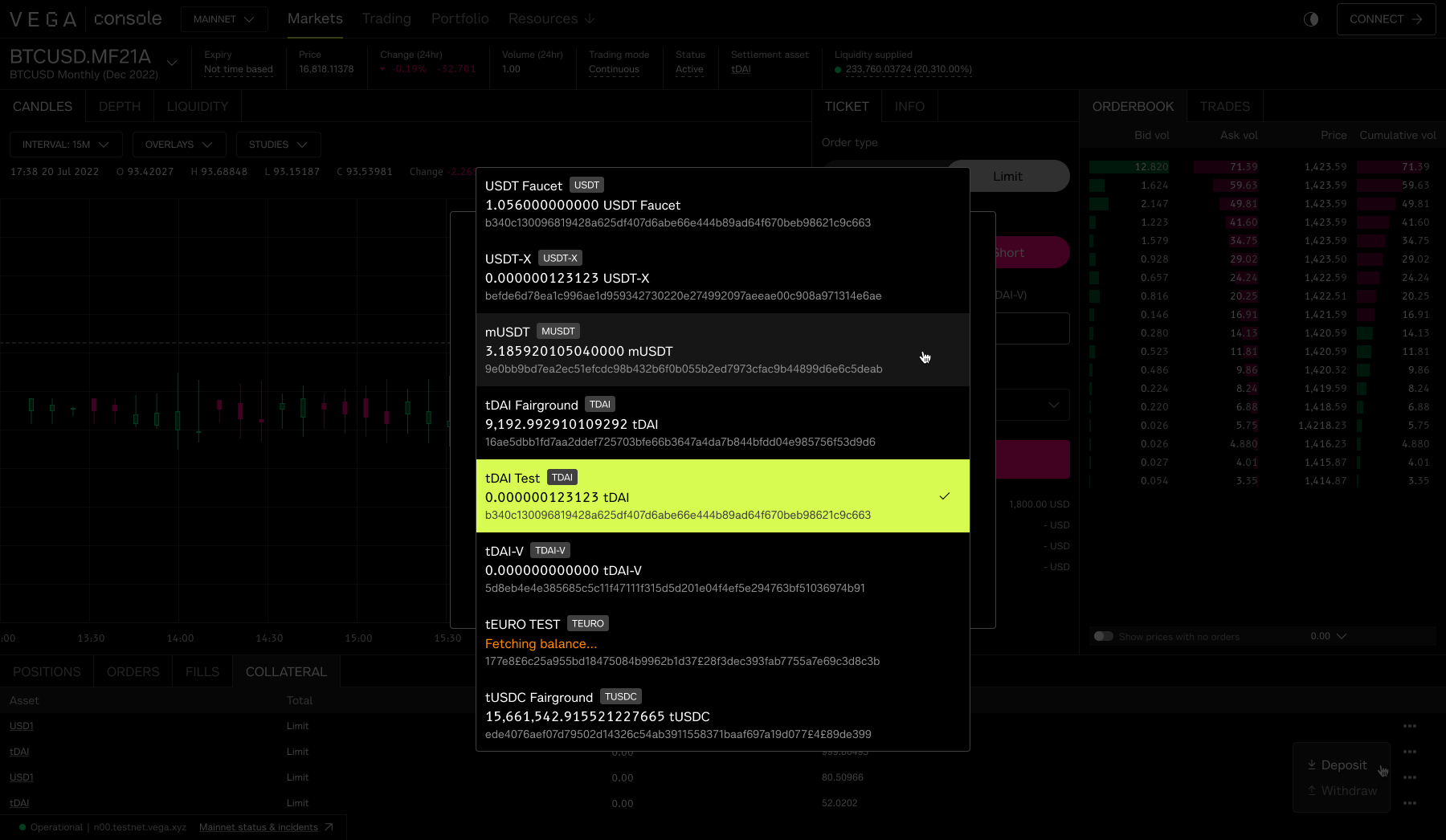Click the external link icon next to Mainnet status
Image resolution: width=1446 pixels, height=840 pixels.
pyautogui.click(x=329, y=826)
